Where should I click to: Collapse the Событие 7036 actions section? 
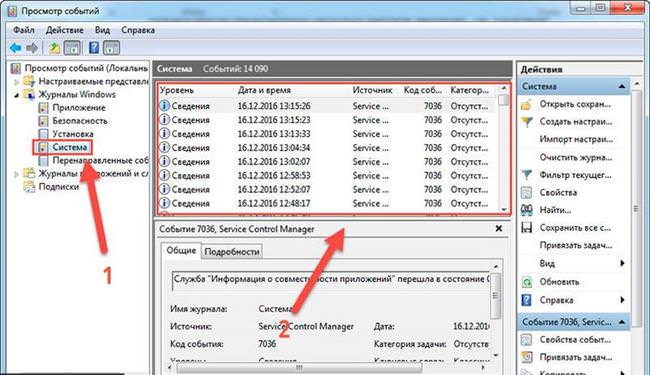point(622,322)
